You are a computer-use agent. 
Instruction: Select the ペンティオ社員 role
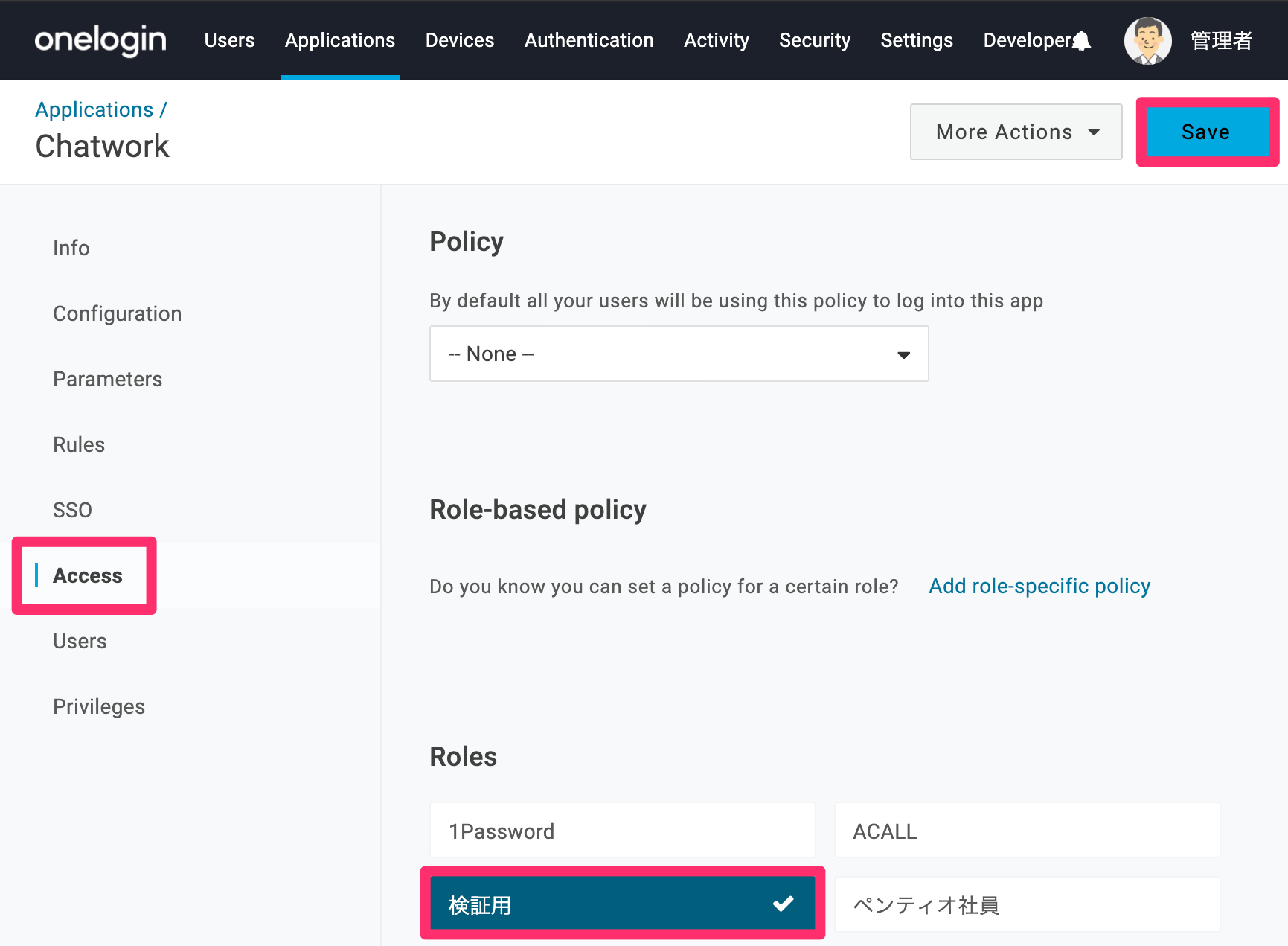1027,904
